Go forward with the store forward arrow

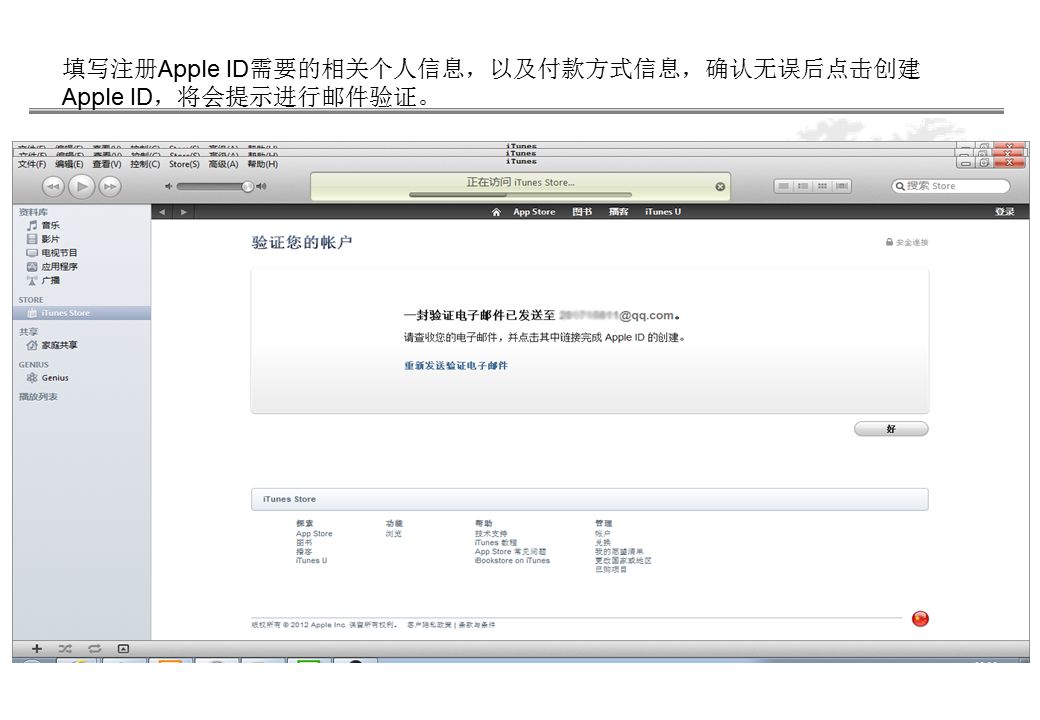(x=184, y=212)
